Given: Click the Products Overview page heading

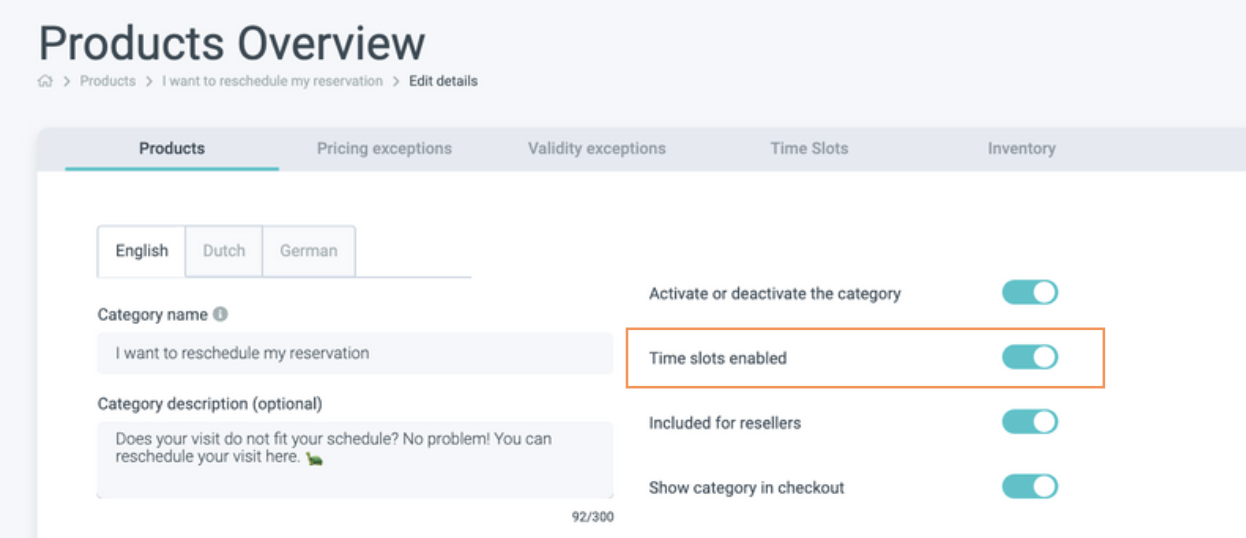Looking at the screenshot, I should click(x=232, y=44).
